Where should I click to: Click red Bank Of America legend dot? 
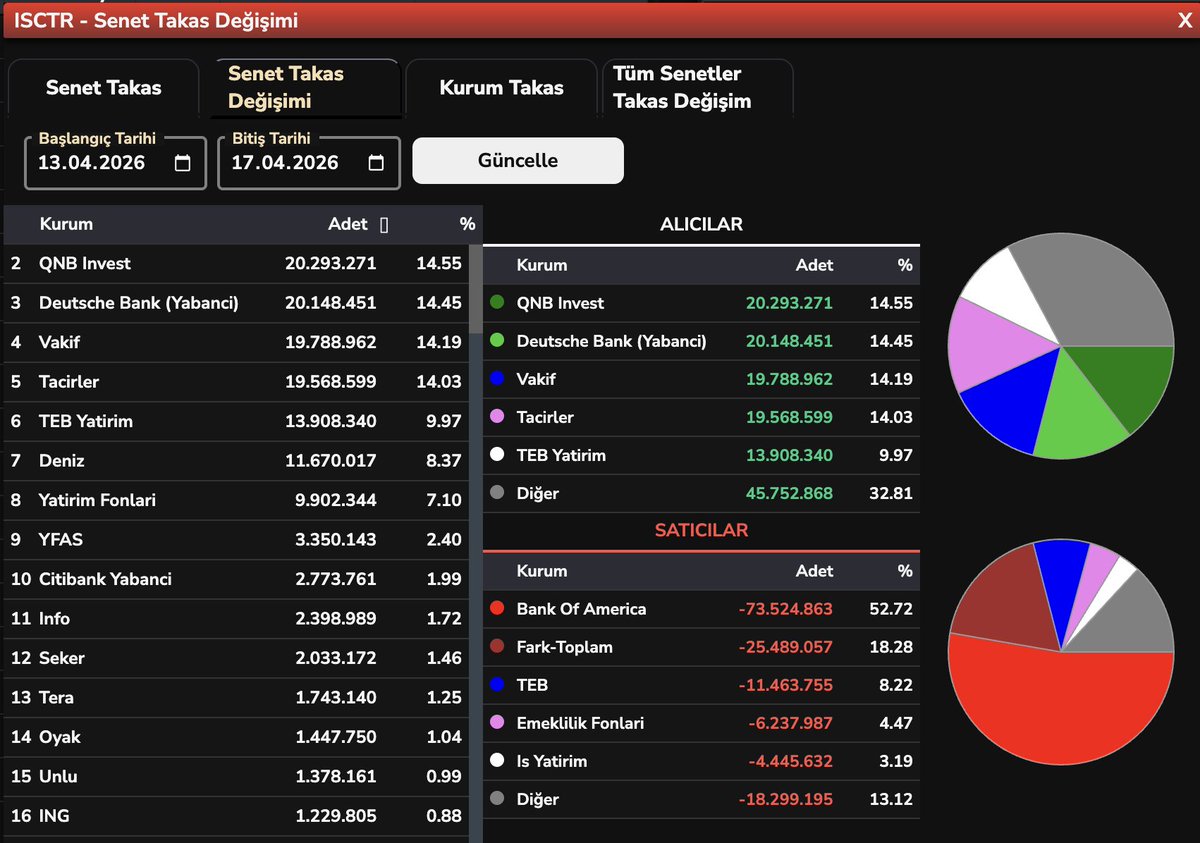tap(497, 608)
